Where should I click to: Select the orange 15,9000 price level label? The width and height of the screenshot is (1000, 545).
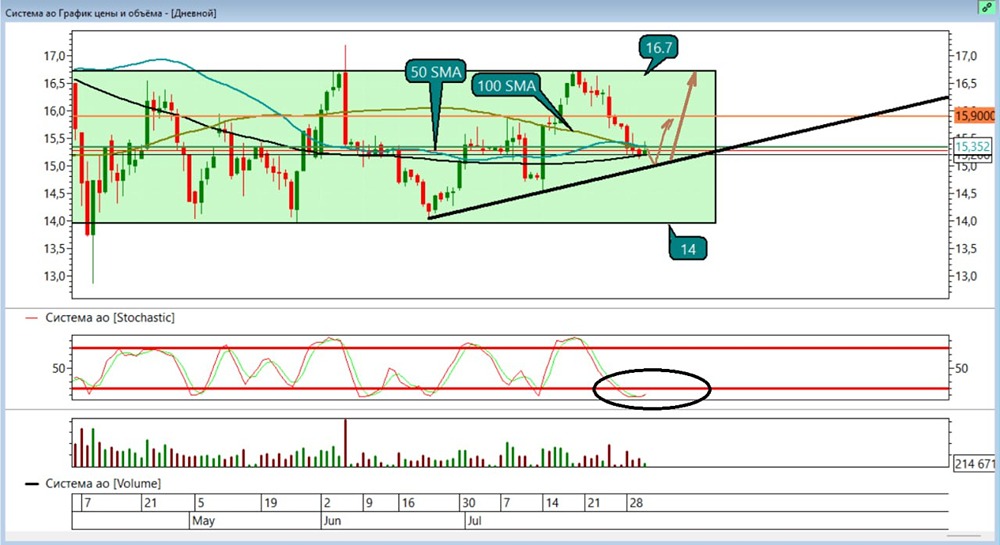click(974, 116)
